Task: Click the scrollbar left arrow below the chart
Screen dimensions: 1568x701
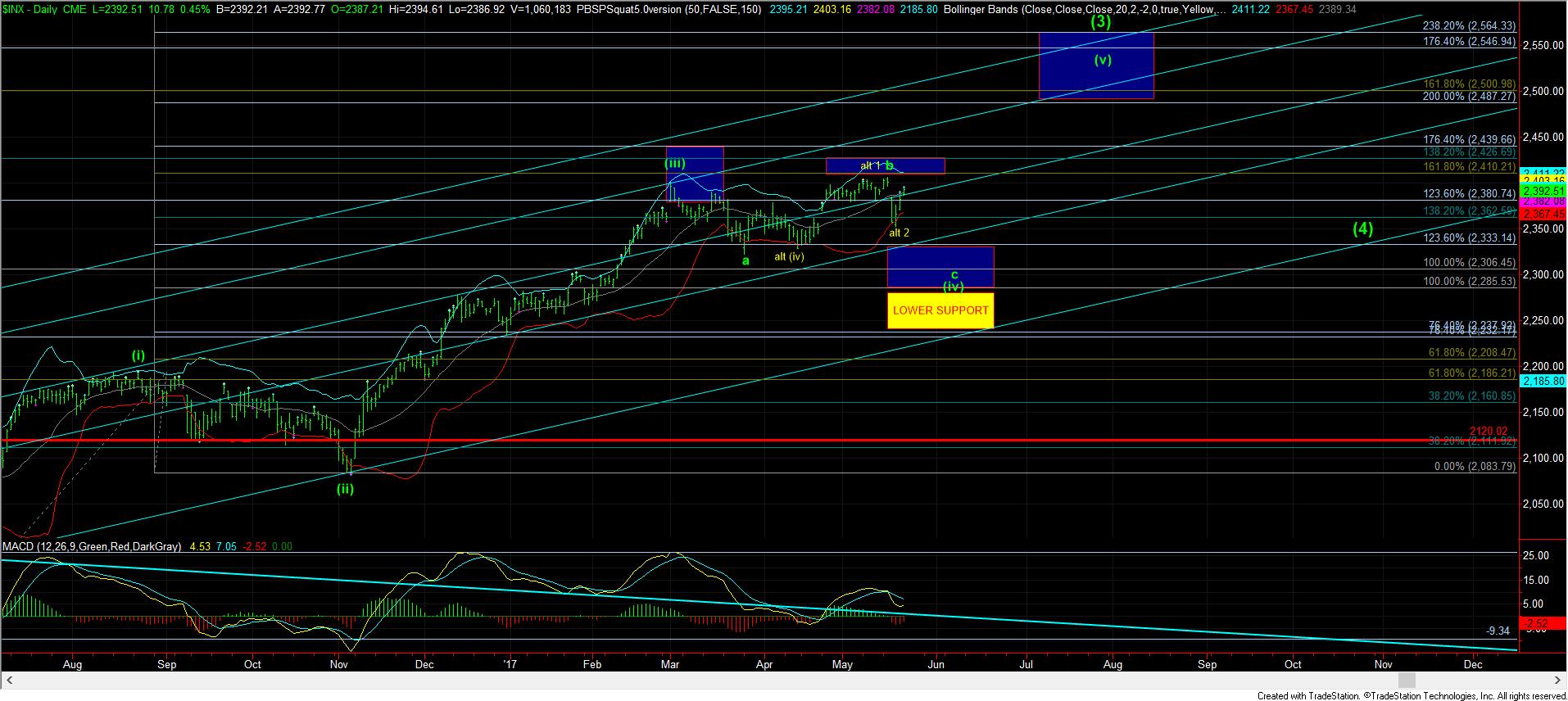Action: [x=11, y=680]
